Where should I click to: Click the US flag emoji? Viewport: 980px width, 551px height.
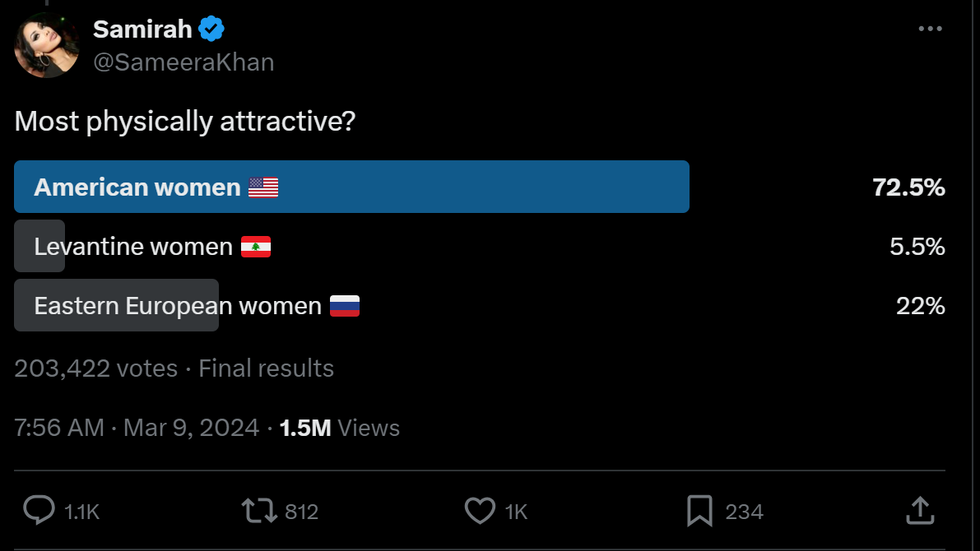click(263, 187)
